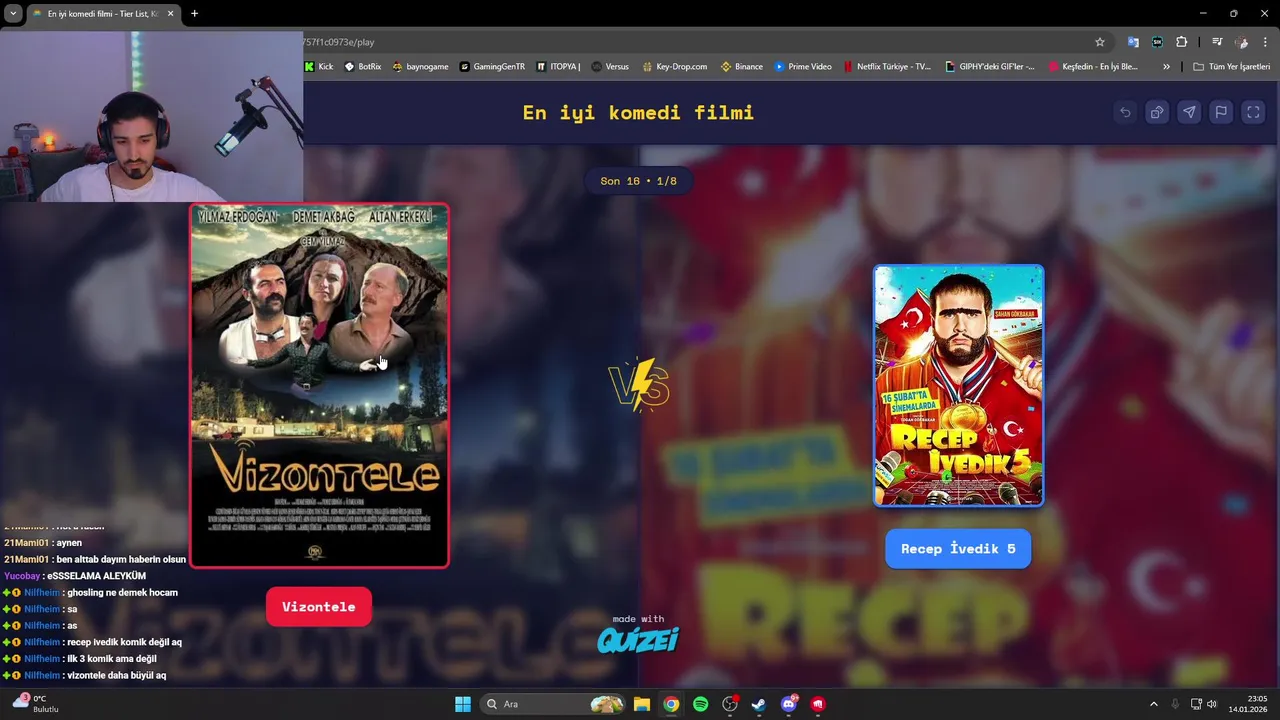Image resolution: width=1280 pixels, height=720 pixels.
Task: Choose the red Vizontele button
Action: tap(319, 607)
